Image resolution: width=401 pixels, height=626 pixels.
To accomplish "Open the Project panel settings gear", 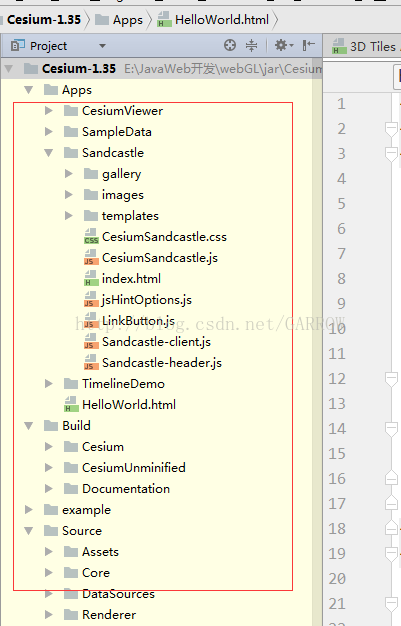I will (284, 46).
